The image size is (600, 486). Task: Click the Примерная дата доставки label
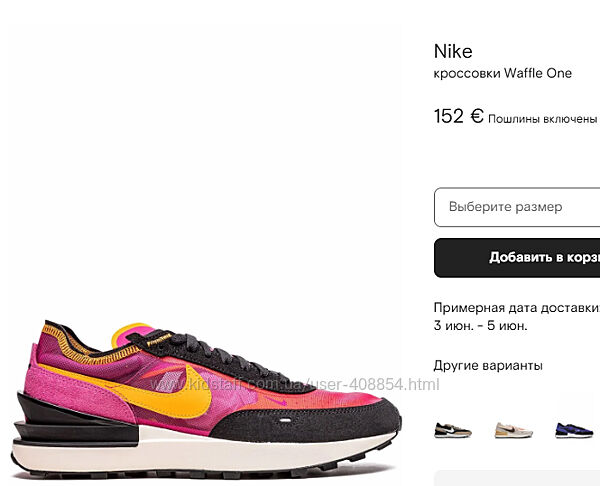pos(517,308)
